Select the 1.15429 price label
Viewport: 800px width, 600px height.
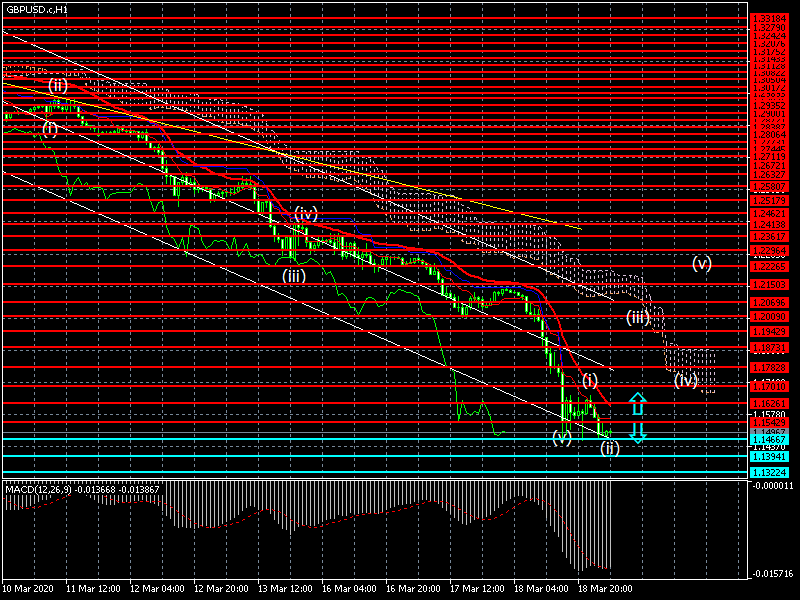click(769, 423)
